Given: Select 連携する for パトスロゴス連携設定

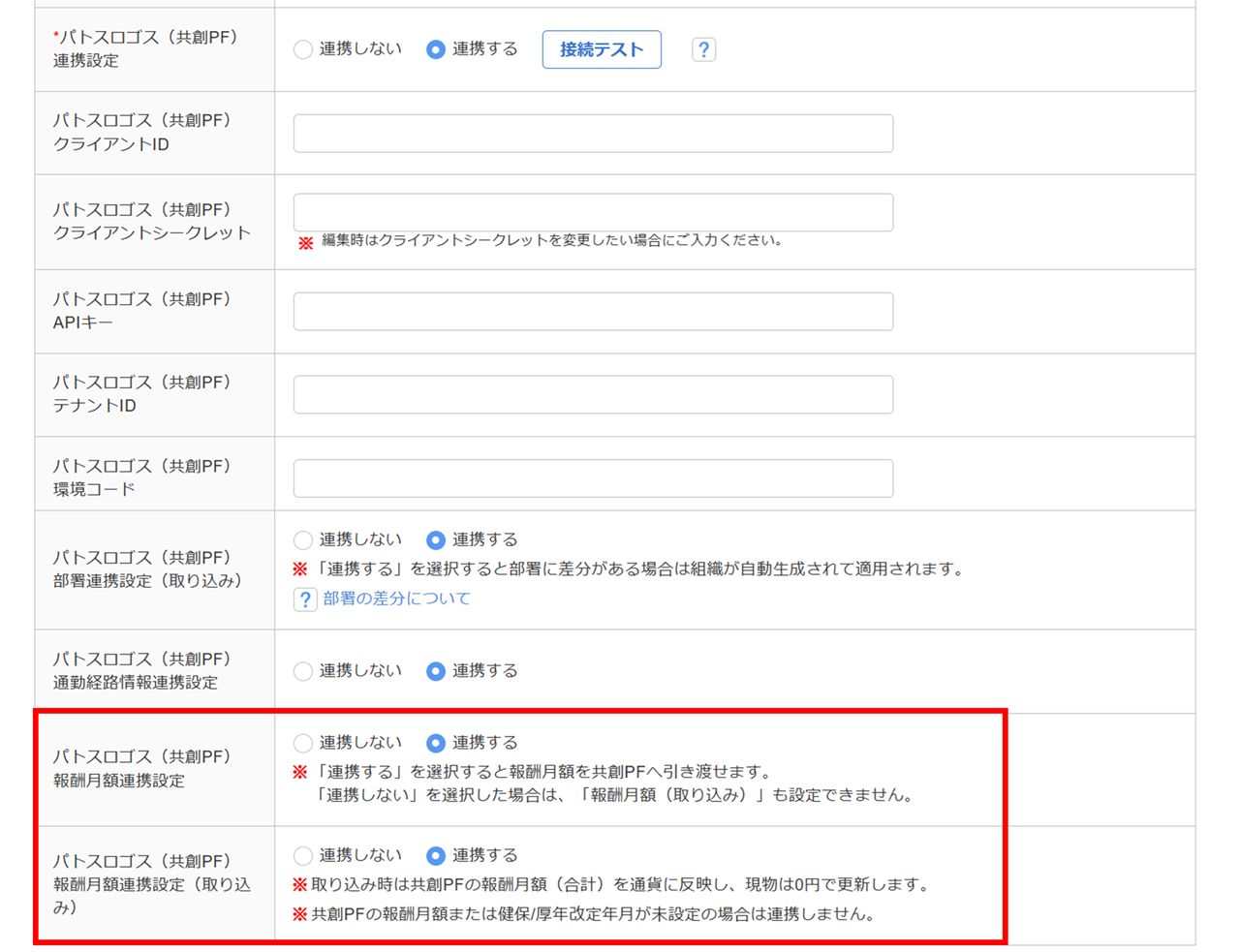Looking at the screenshot, I should 436,49.
